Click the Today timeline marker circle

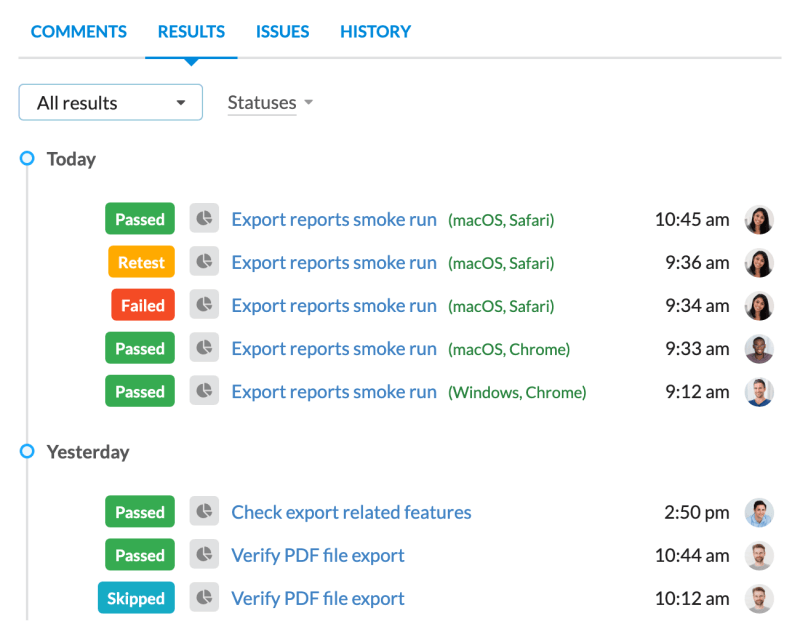(x=27, y=159)
